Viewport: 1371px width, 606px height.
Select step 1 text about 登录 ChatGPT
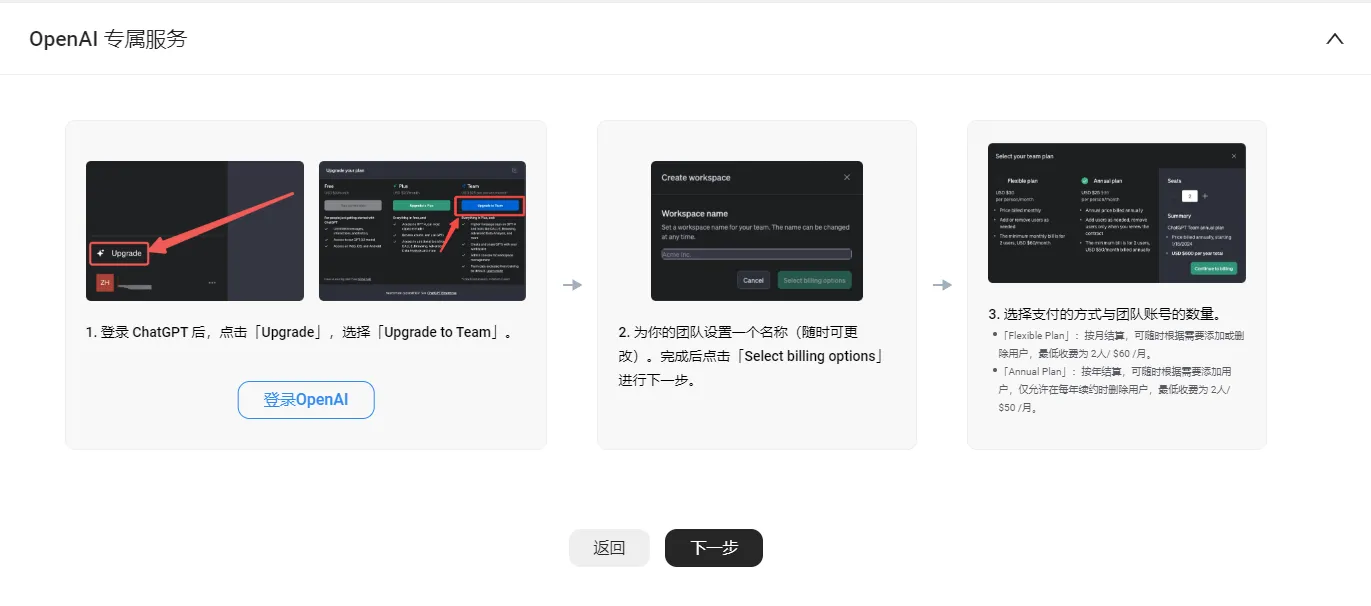click(300, 332)
